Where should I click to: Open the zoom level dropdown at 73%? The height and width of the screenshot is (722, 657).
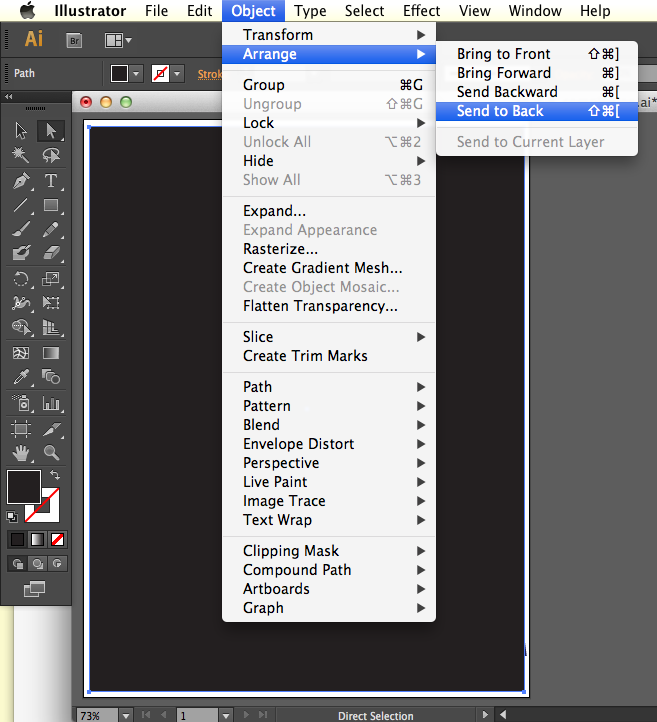click(125, 715)
